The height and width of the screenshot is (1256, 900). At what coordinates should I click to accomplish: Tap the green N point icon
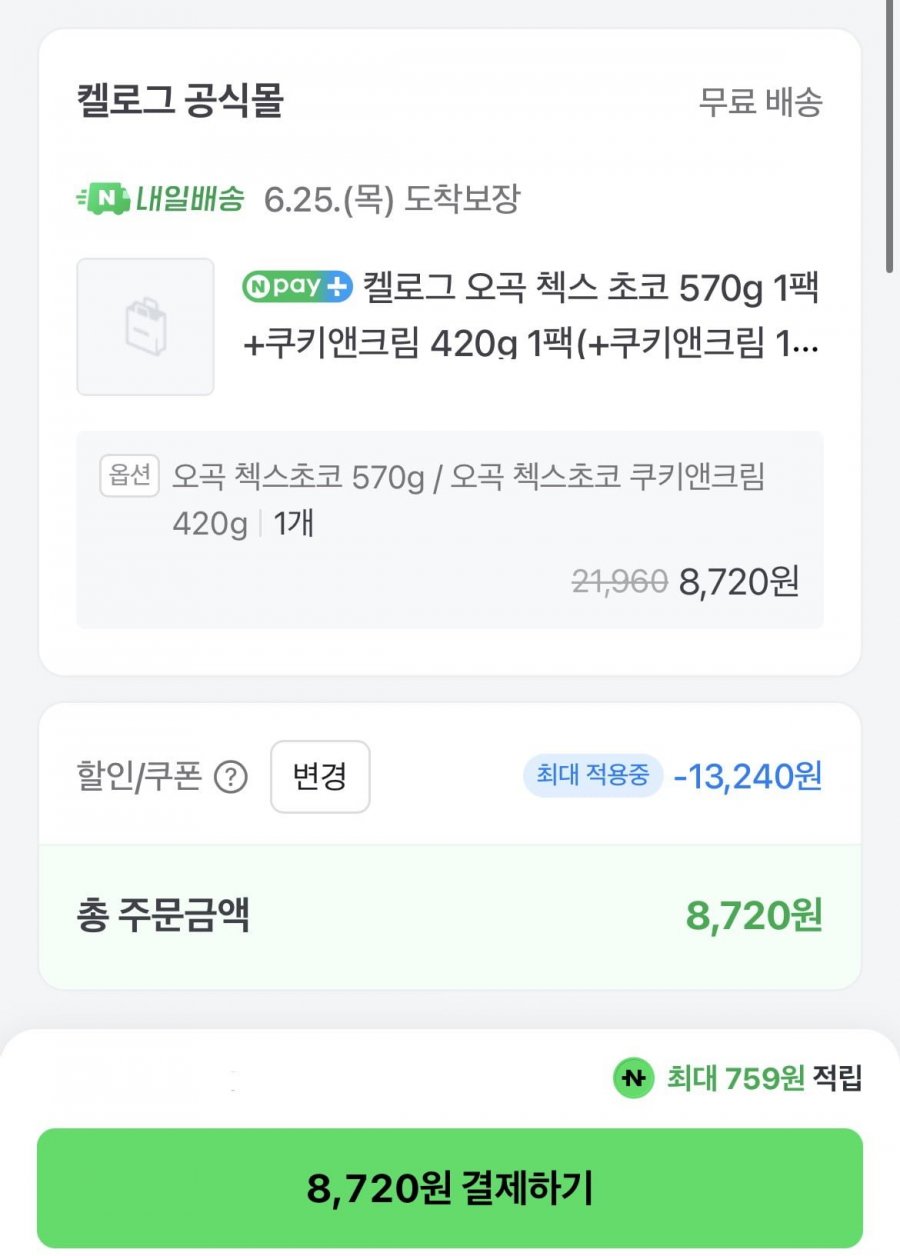(x=633, y=1078)
